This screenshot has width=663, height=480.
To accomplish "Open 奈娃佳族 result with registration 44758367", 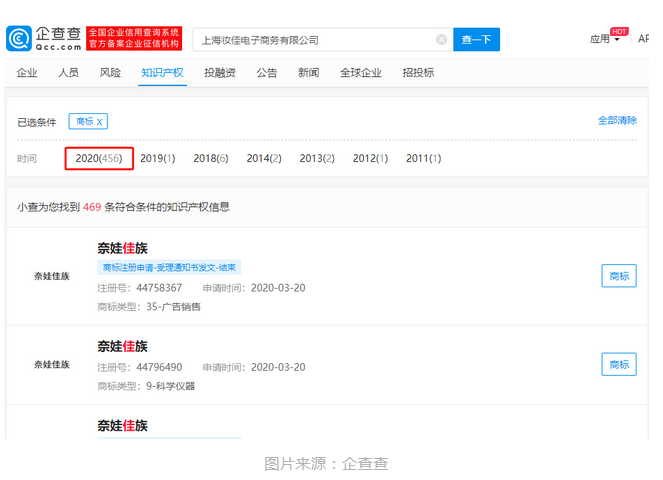I will pyautogui.click(x=123, y=248).
